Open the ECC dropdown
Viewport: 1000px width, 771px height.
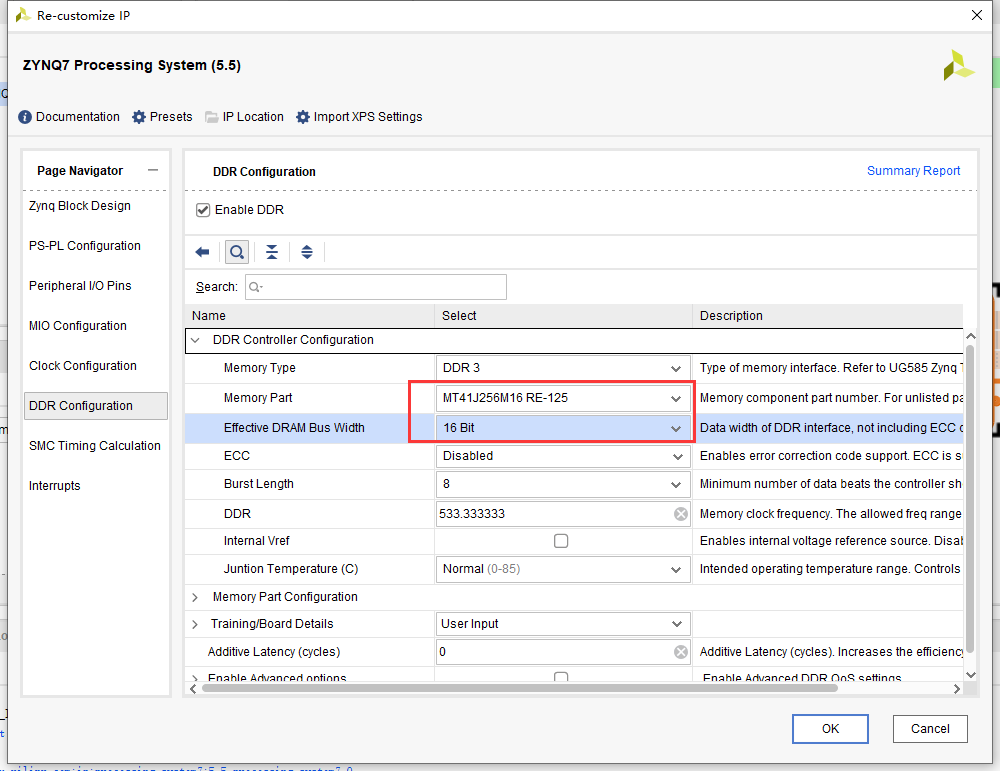(x=563, y=456)
